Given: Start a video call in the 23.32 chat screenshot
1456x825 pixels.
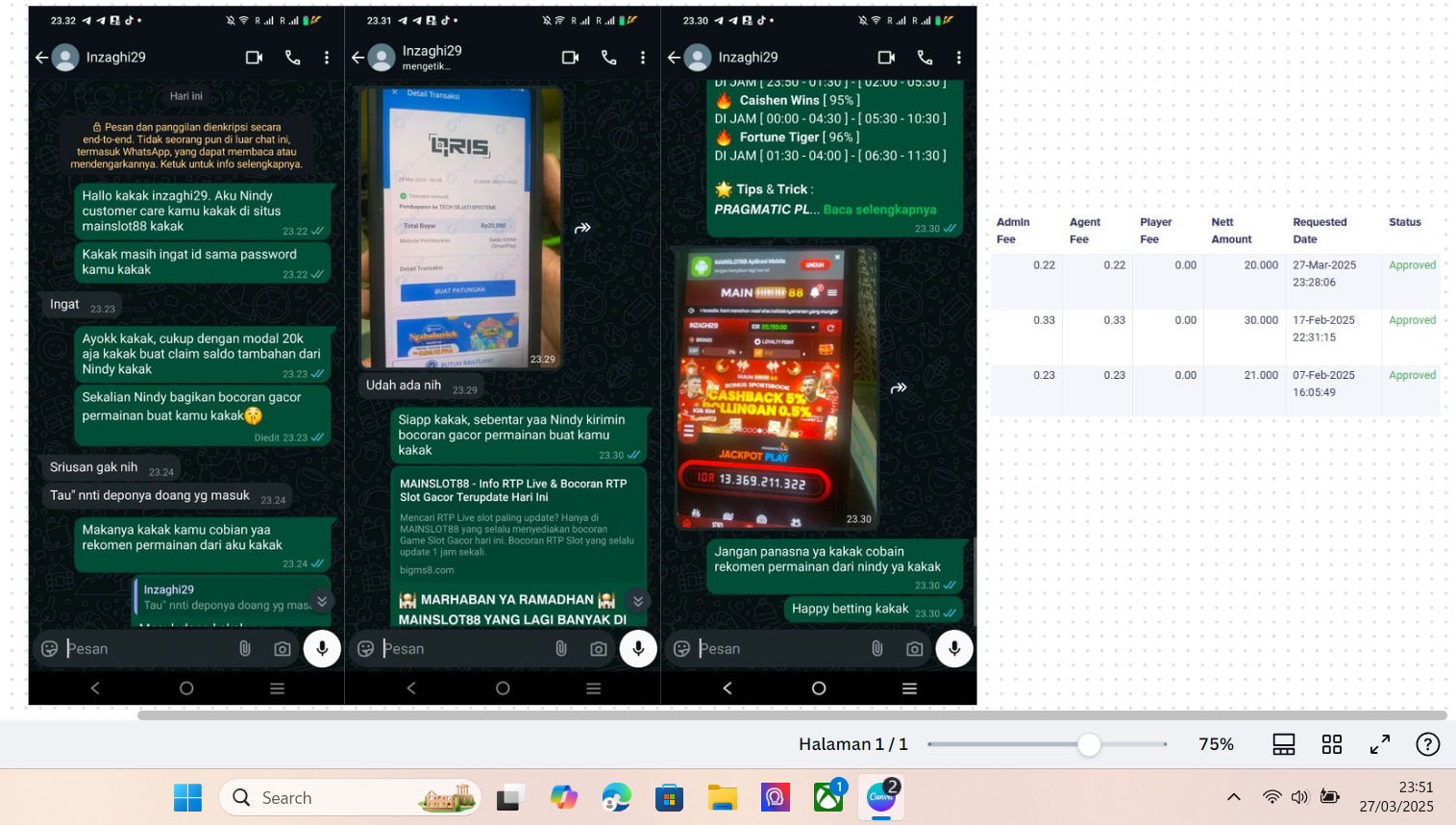Looking at the screenshot, I should 254,58.
